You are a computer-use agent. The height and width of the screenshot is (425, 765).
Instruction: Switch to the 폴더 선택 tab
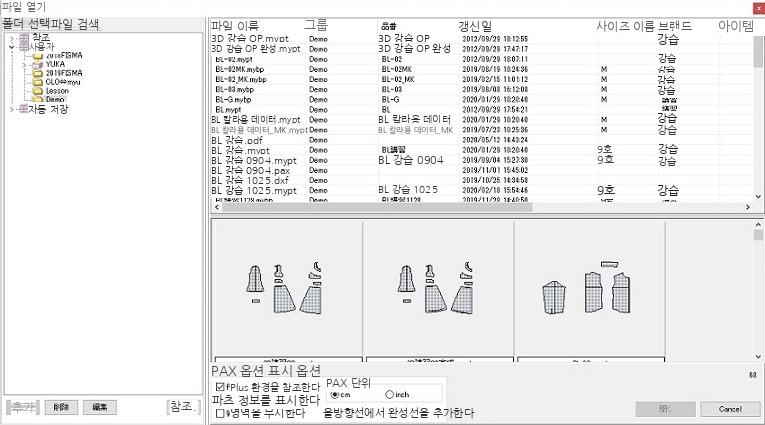26,24
